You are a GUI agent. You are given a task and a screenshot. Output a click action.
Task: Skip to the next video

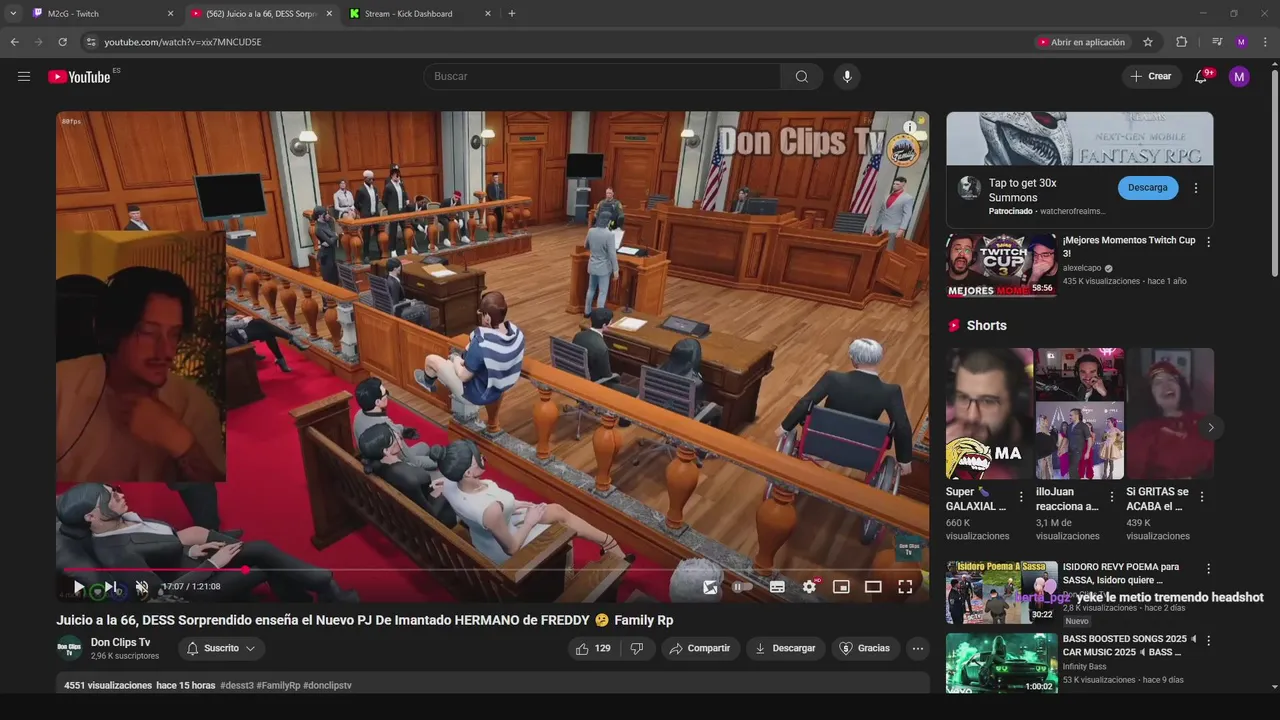click(x=111, y=587)
